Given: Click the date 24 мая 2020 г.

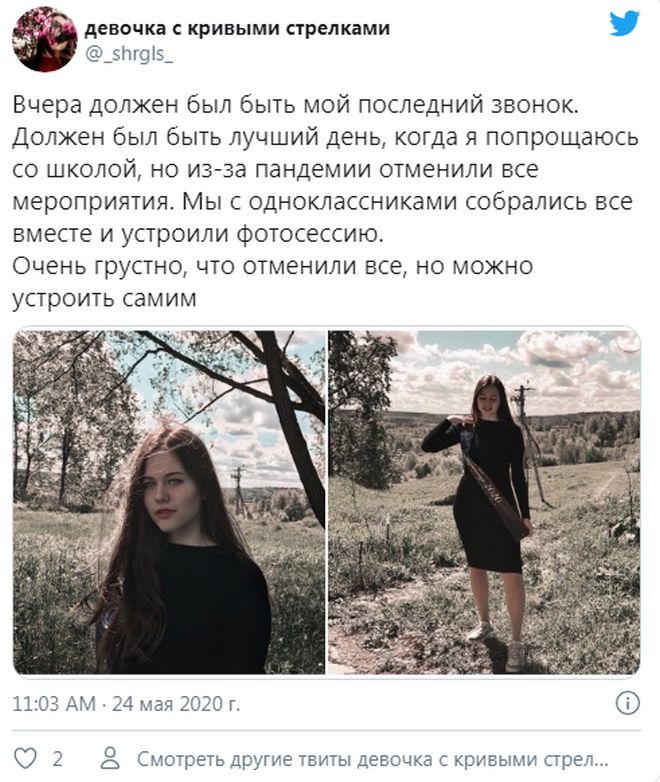Looking at the screenshot, I should pos(176,704).
